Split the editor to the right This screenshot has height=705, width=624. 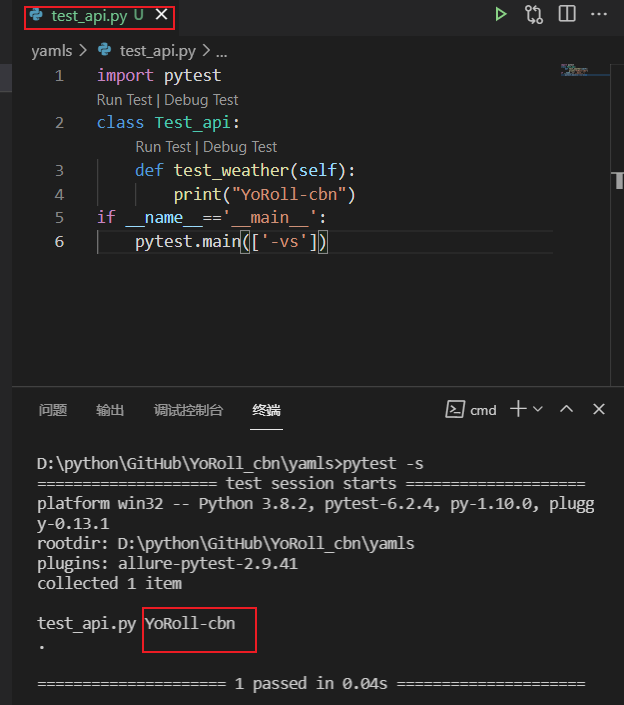[567, 13]
